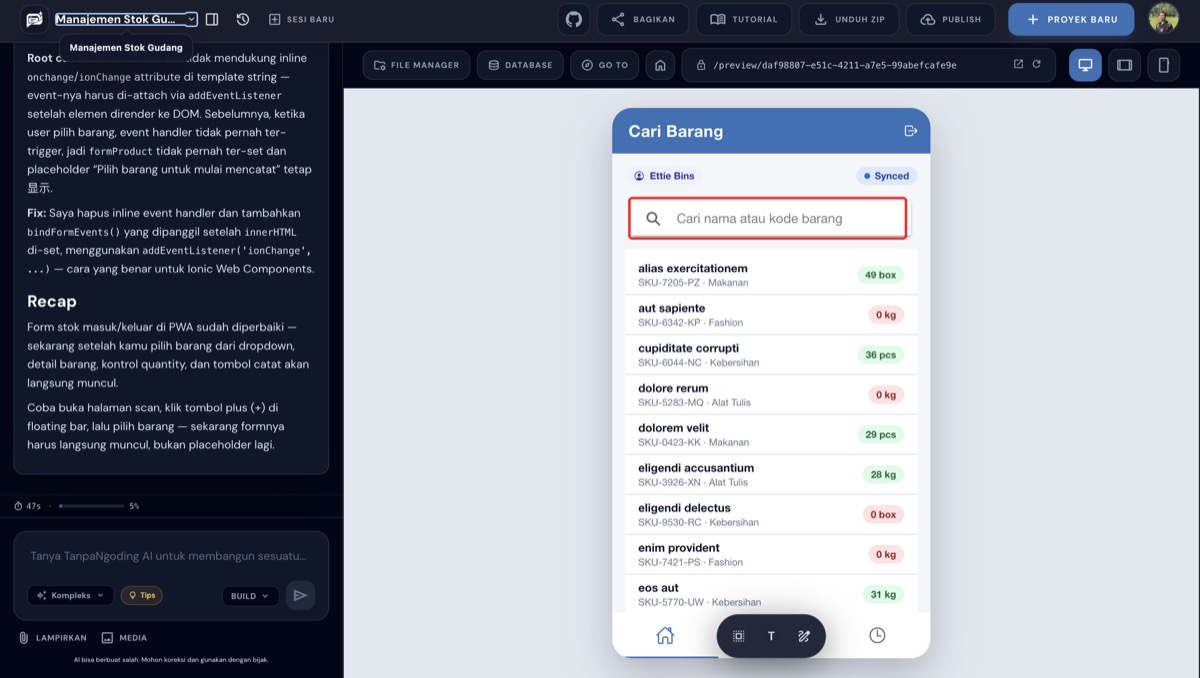Click the chat prompt input box
Image resolution: width=1200 pixels, height=678 pixels.
tap(170, 556)
